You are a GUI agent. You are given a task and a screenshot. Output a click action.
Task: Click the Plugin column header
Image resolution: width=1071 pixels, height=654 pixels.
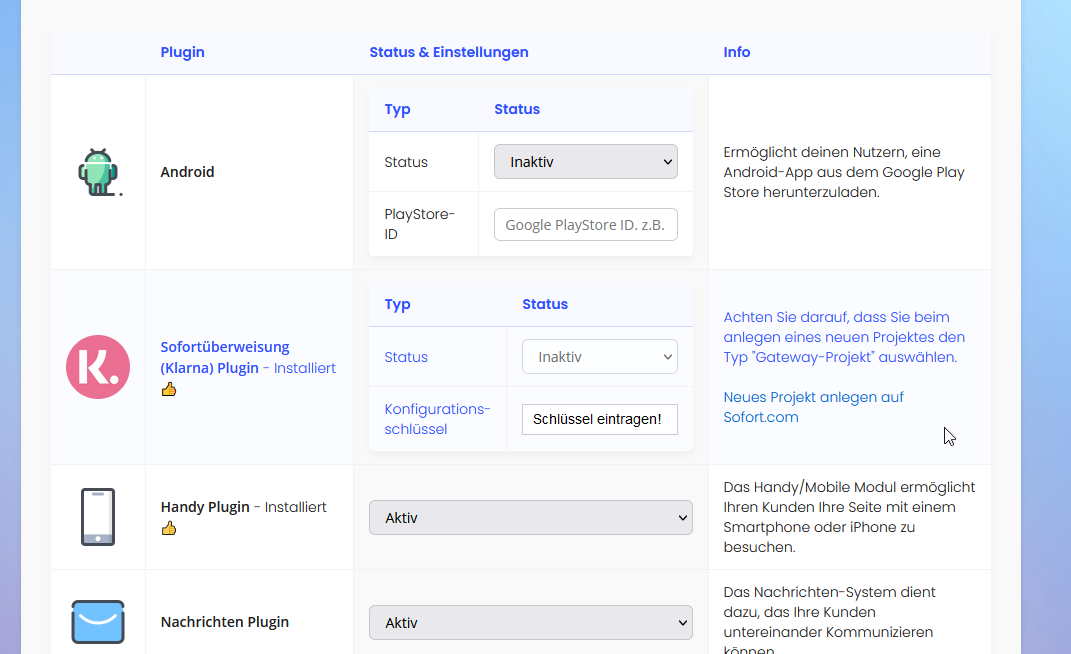tap(182, 52)
